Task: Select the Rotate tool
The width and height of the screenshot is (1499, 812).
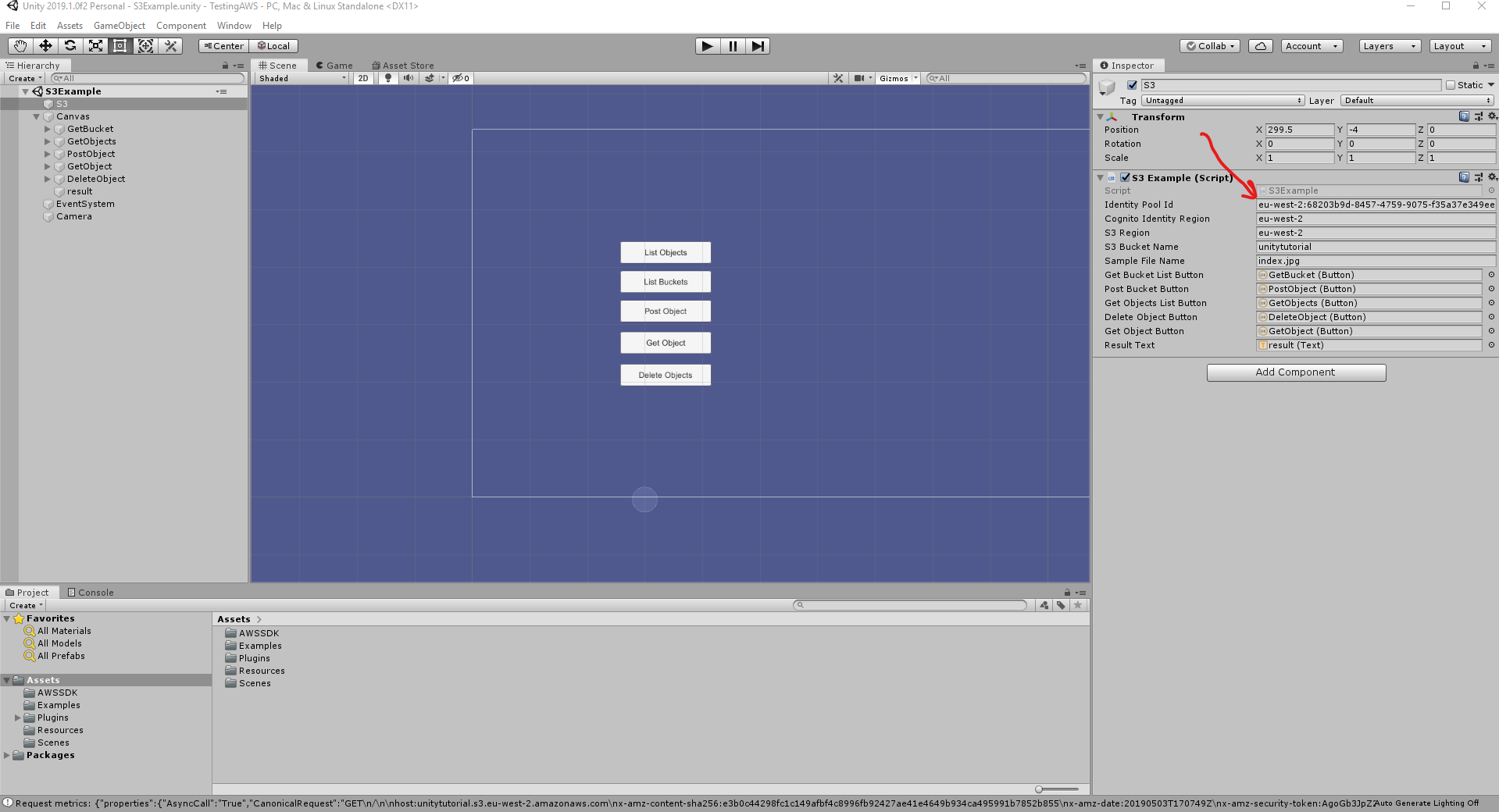Action: 70,46
